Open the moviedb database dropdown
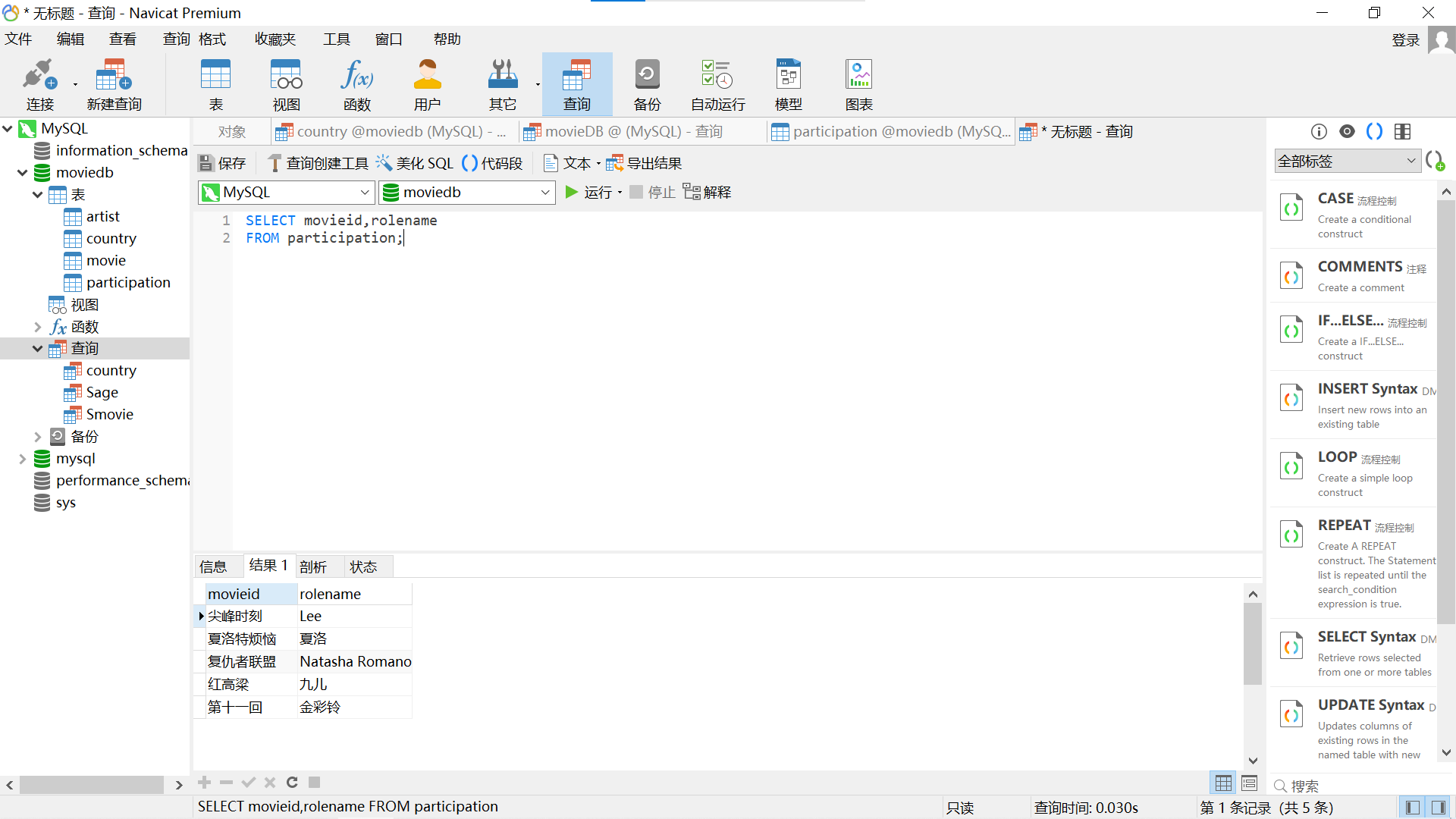The height and width of the screenshot is (819, 1456). (466, 193)
